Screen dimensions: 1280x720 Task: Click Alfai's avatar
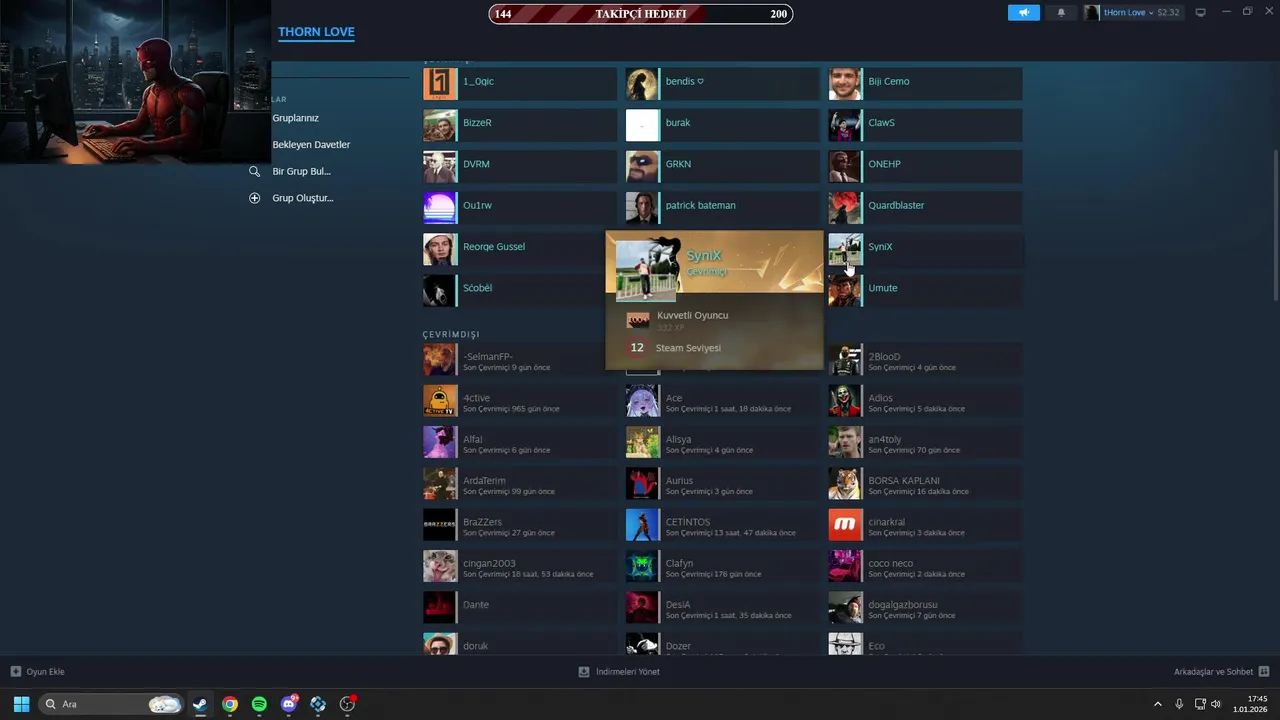coord(440,443)
